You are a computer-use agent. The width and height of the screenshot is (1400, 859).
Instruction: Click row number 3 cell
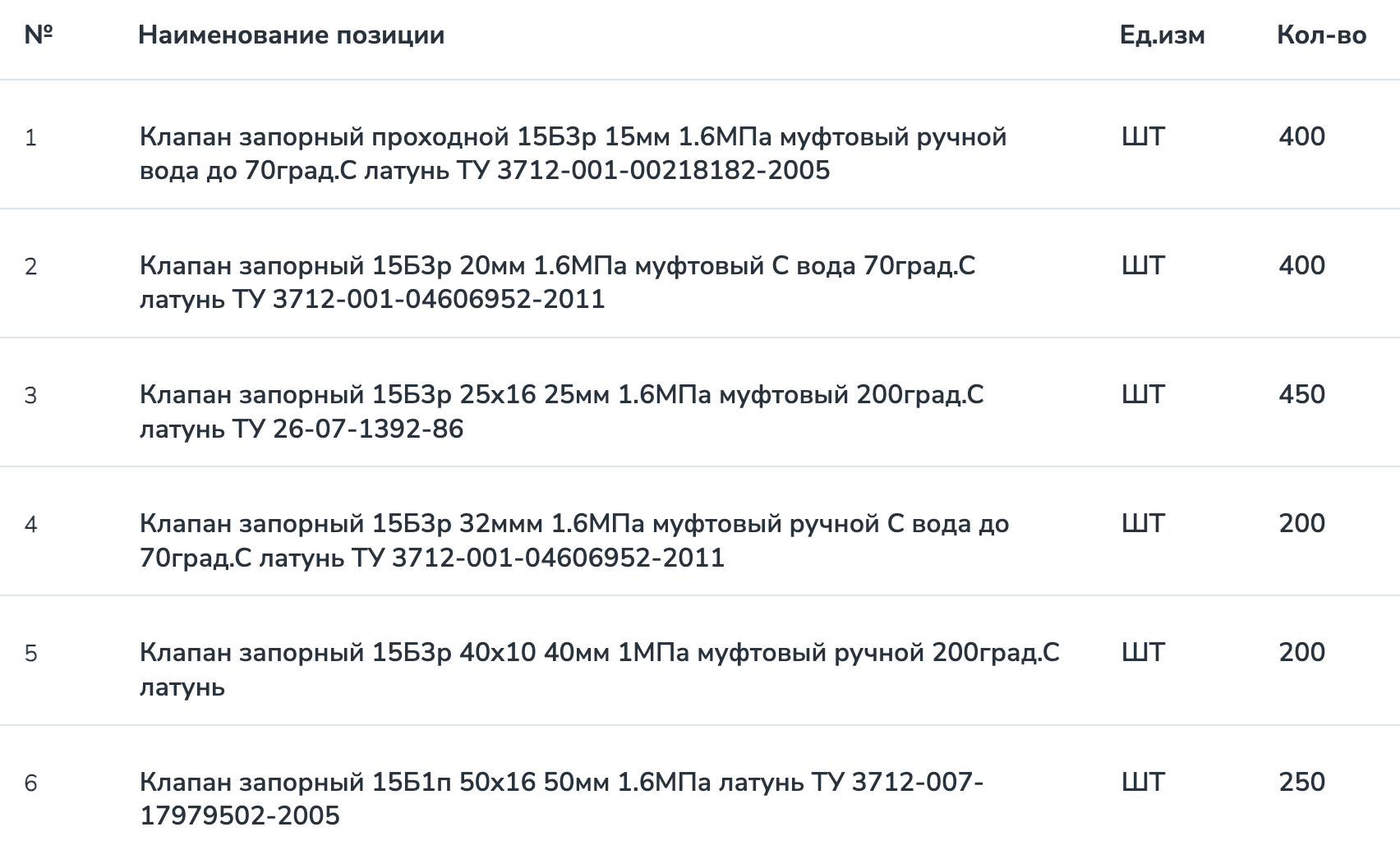31,396
